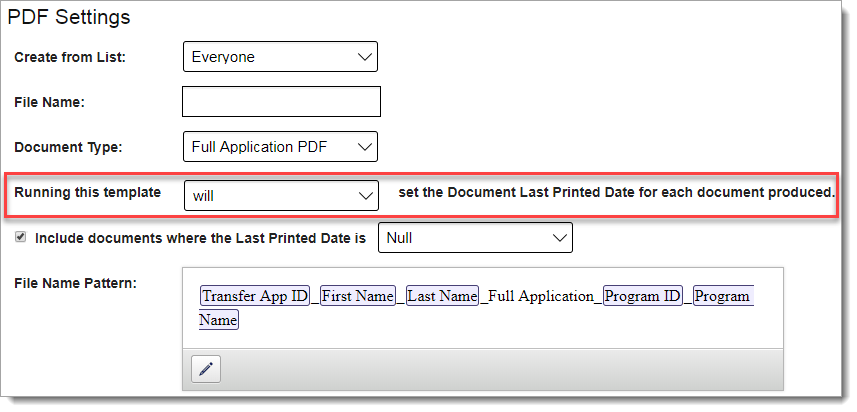Click the chevron arrow of the Everyone dropdown
This screenshot has height=412, width=857.
(x=364, y=57)
